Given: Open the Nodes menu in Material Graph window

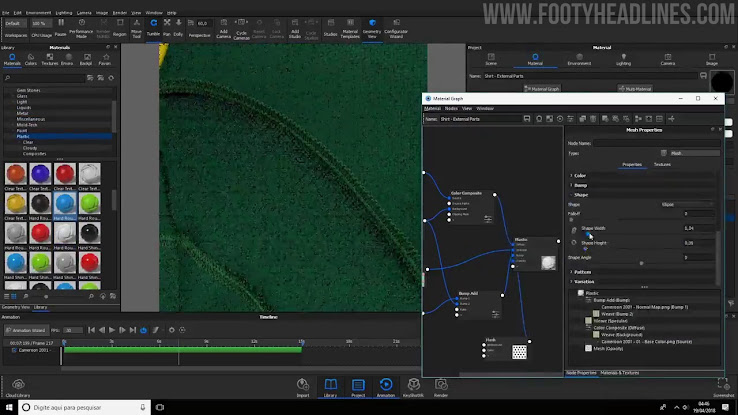Looking at the screenshot, I should coord(451,109).
